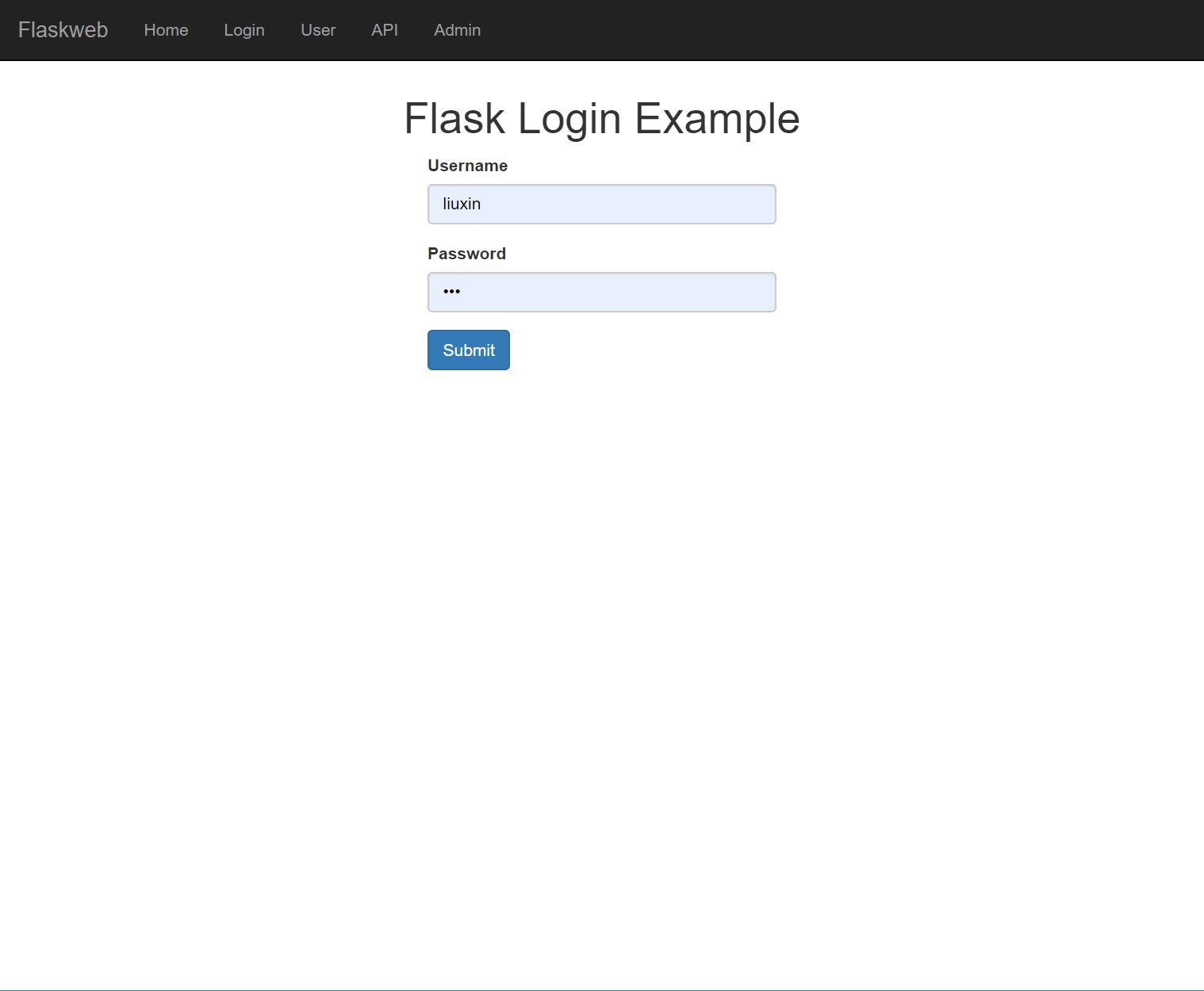Click the Submit button
Image resolution: width=1204 pixels, height=991 pixels.
pos(468,350)
